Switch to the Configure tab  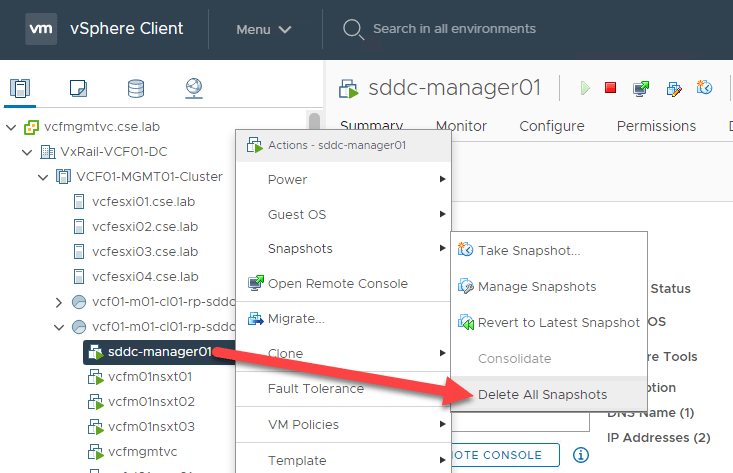coord(551,126)
